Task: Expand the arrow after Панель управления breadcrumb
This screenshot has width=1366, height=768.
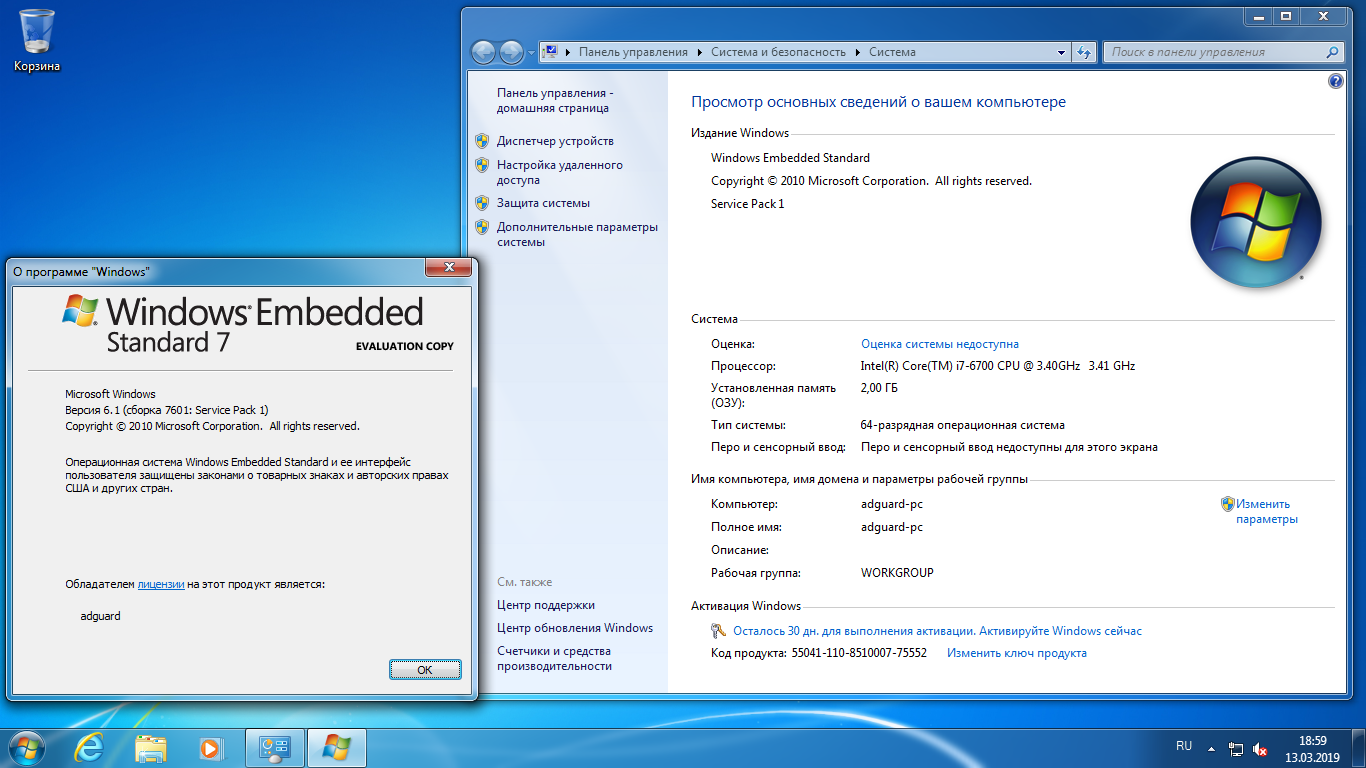Action: [700, 52]
